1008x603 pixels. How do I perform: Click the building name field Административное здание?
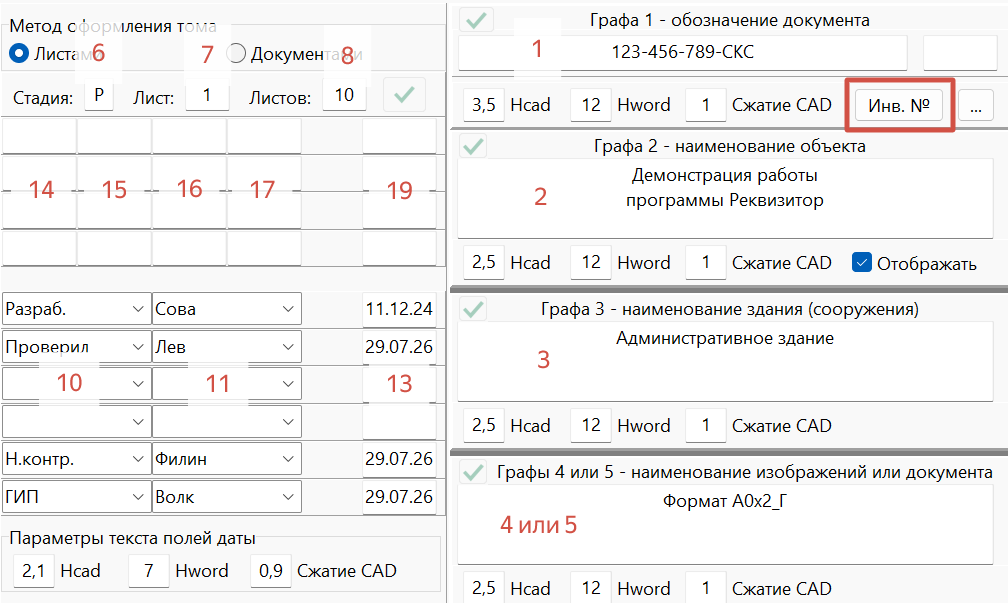pos(725,361)
